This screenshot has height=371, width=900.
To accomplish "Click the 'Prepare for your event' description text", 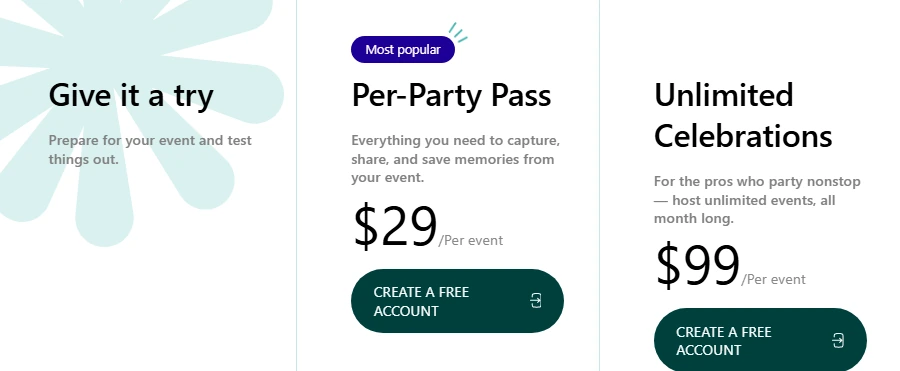I will 150,149.
